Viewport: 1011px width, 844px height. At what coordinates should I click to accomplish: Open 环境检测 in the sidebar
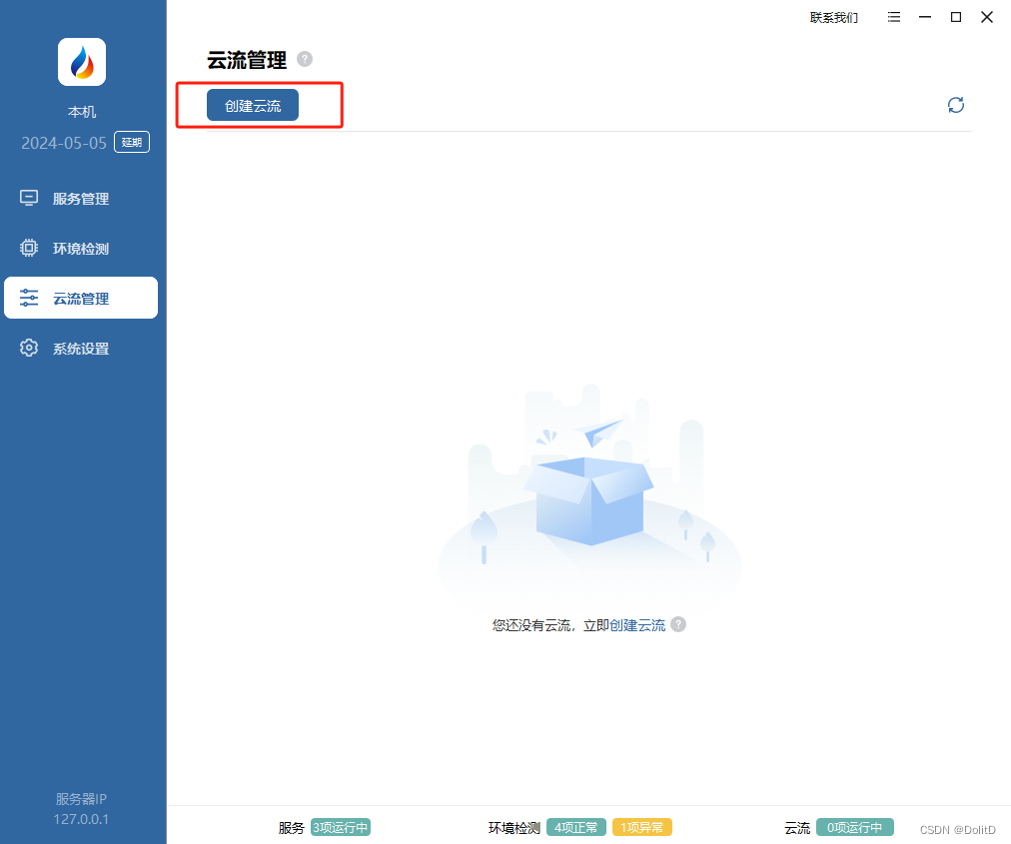coord(81,248)
